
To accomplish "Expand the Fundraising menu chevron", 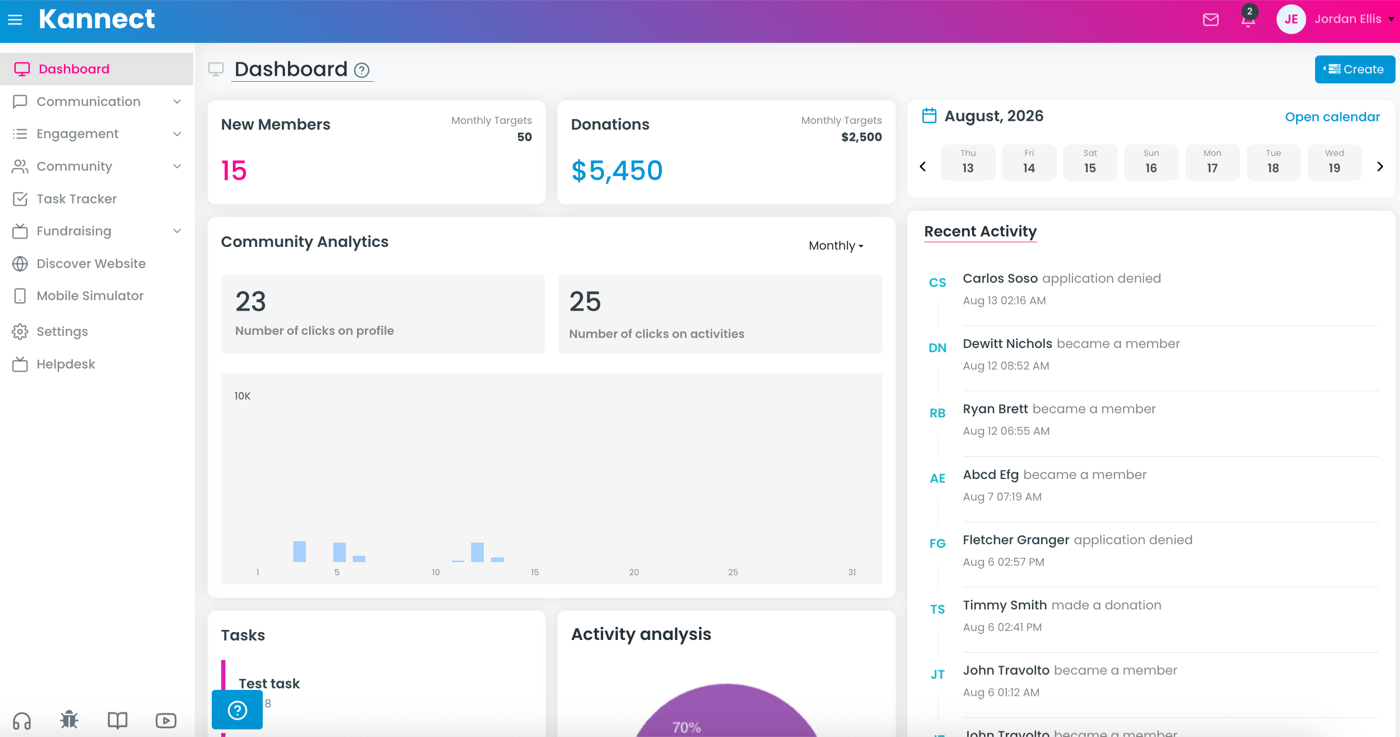I will 177,231.
